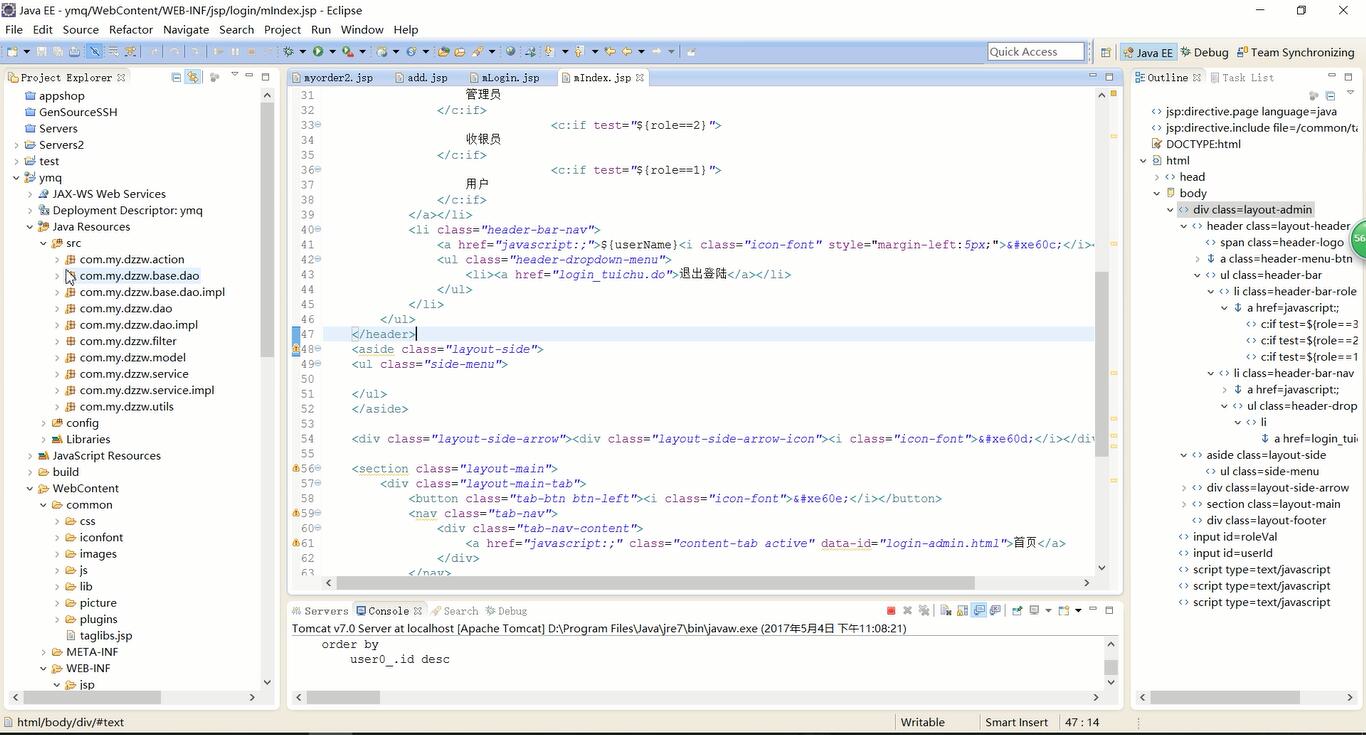Open the Search view tab
The width and height of the screenshot is (1366, 735).
pyautogui.click(x=455, y=611)
